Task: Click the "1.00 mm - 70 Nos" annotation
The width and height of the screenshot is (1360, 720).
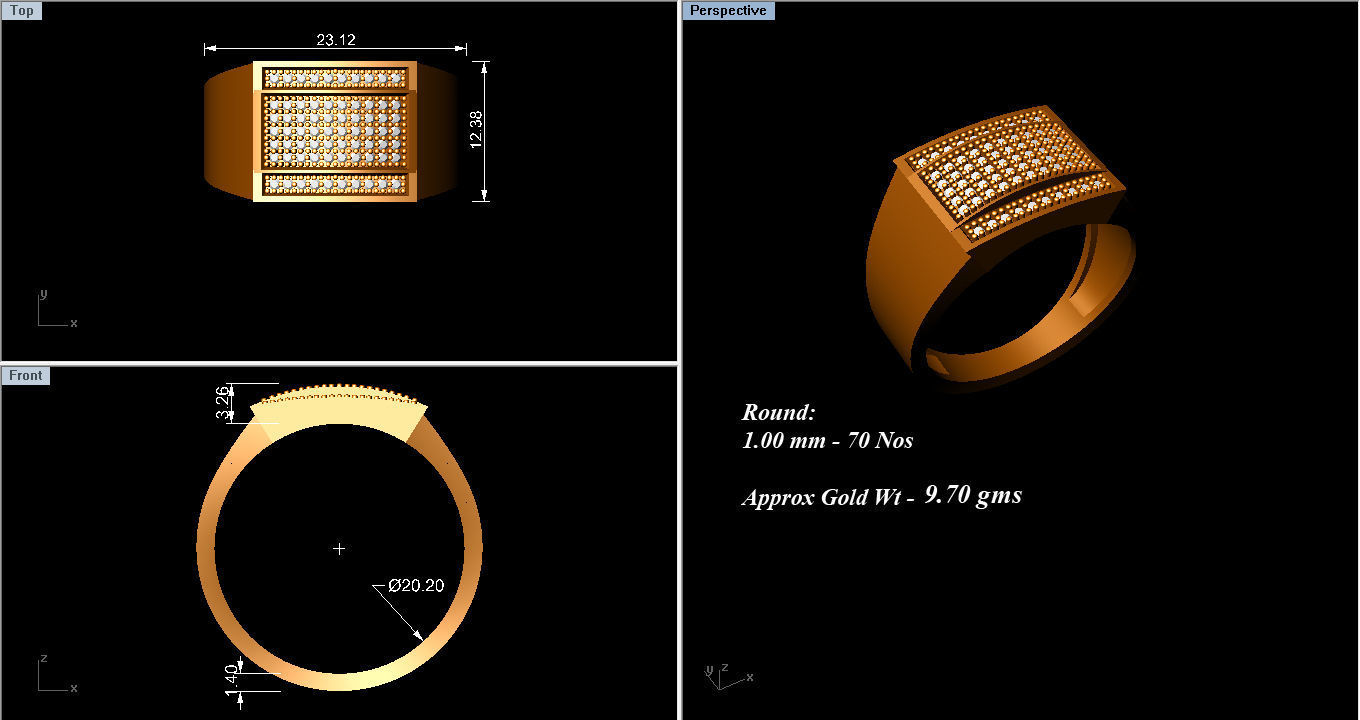Action: tap(827, 440)
